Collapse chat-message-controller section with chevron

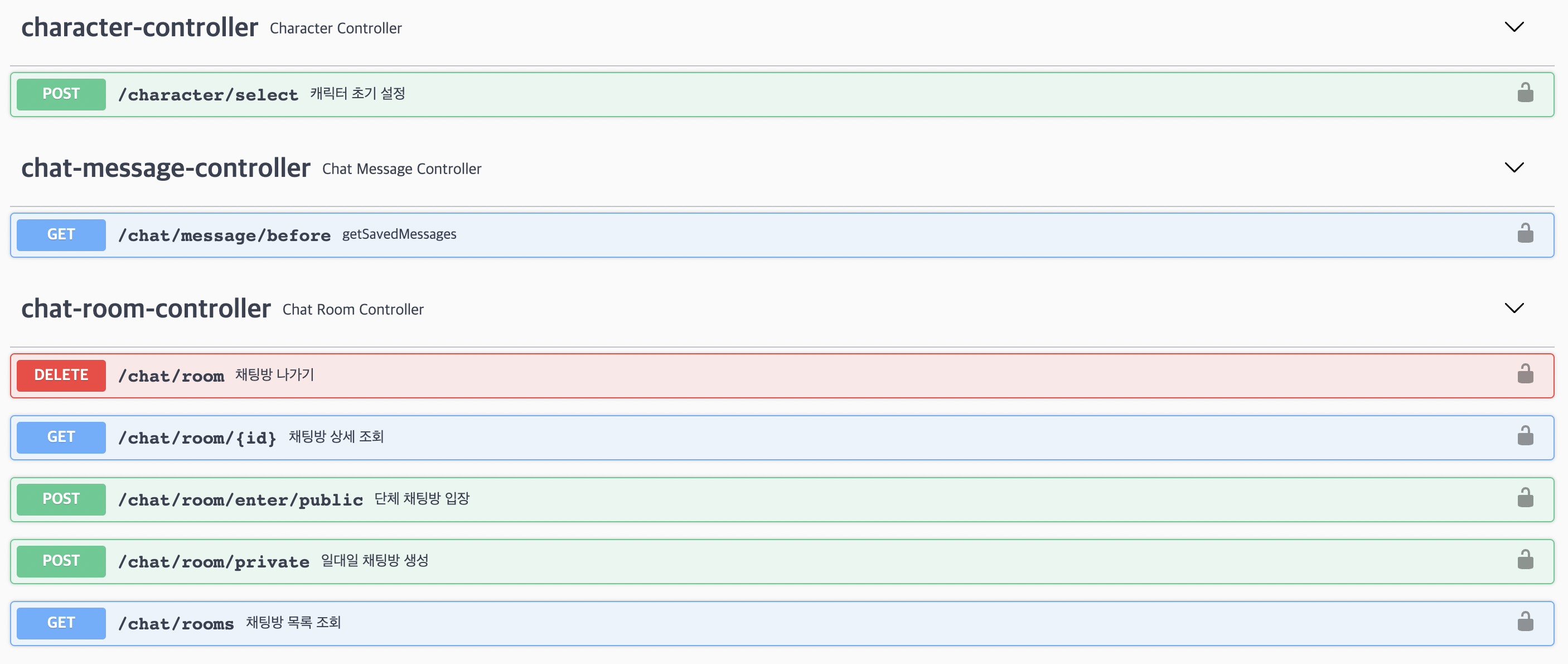(x=1514, y=168)
